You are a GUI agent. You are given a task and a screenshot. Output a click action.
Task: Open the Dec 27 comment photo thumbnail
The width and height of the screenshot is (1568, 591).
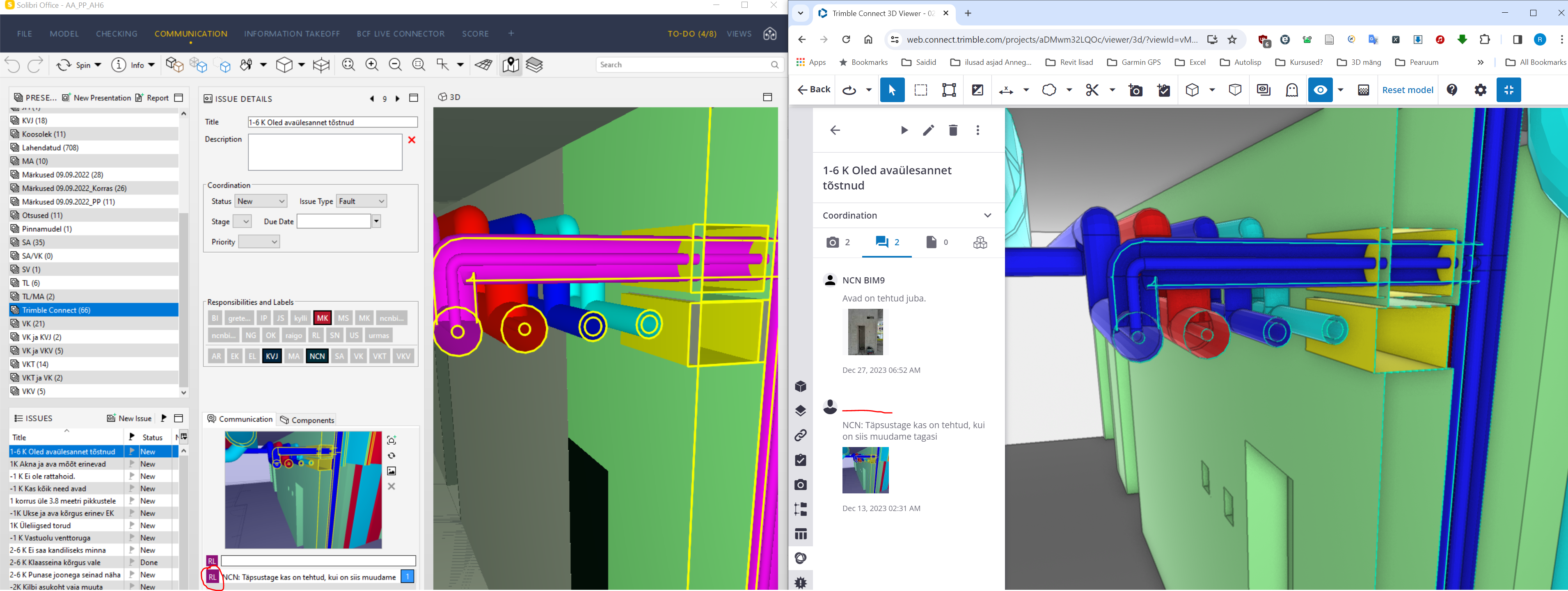pyautogui.click(x=865, y=332)
